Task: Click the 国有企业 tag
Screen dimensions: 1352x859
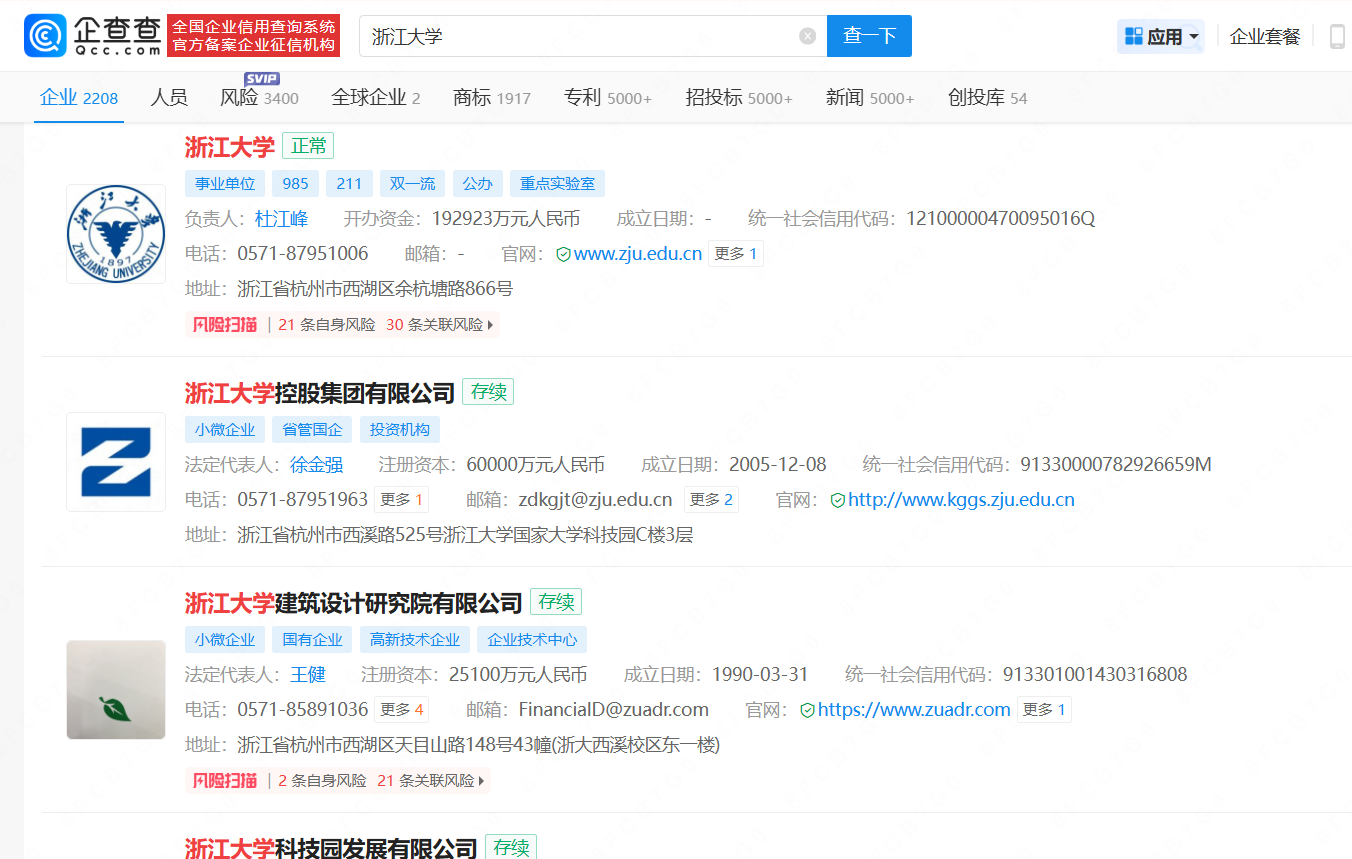Action: pyautogui.click(x=312, y=640)
